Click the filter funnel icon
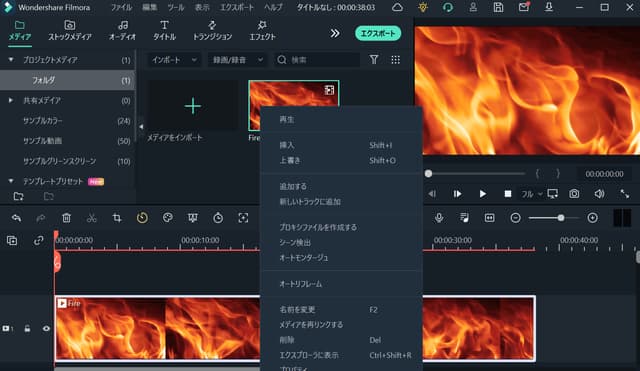This screenshot has width=640, height=371. [x=374, y=60]
